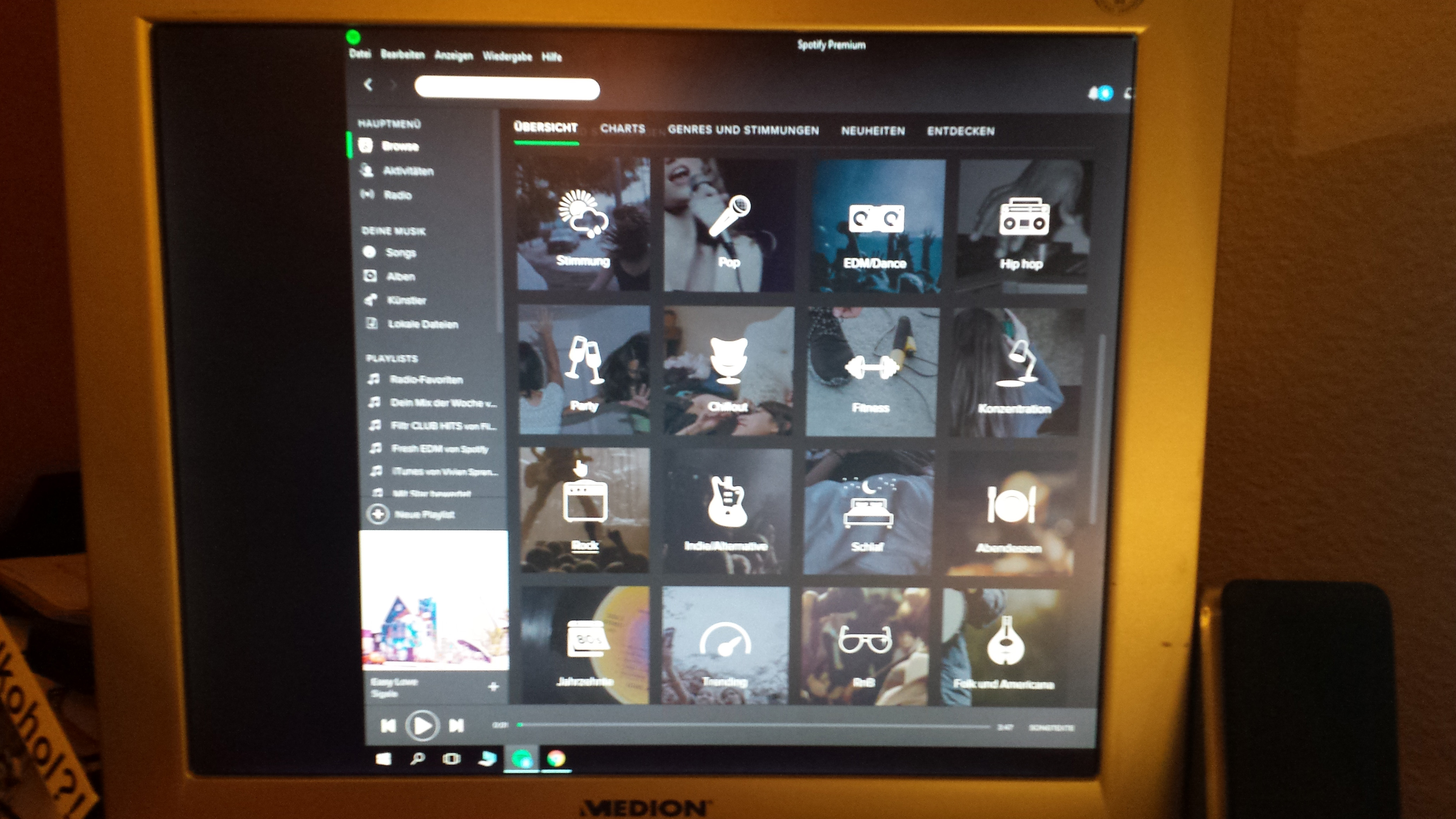
Task: Switch to the Neuheiten tab
Action: pyautogui.click(x=873, y=131)
